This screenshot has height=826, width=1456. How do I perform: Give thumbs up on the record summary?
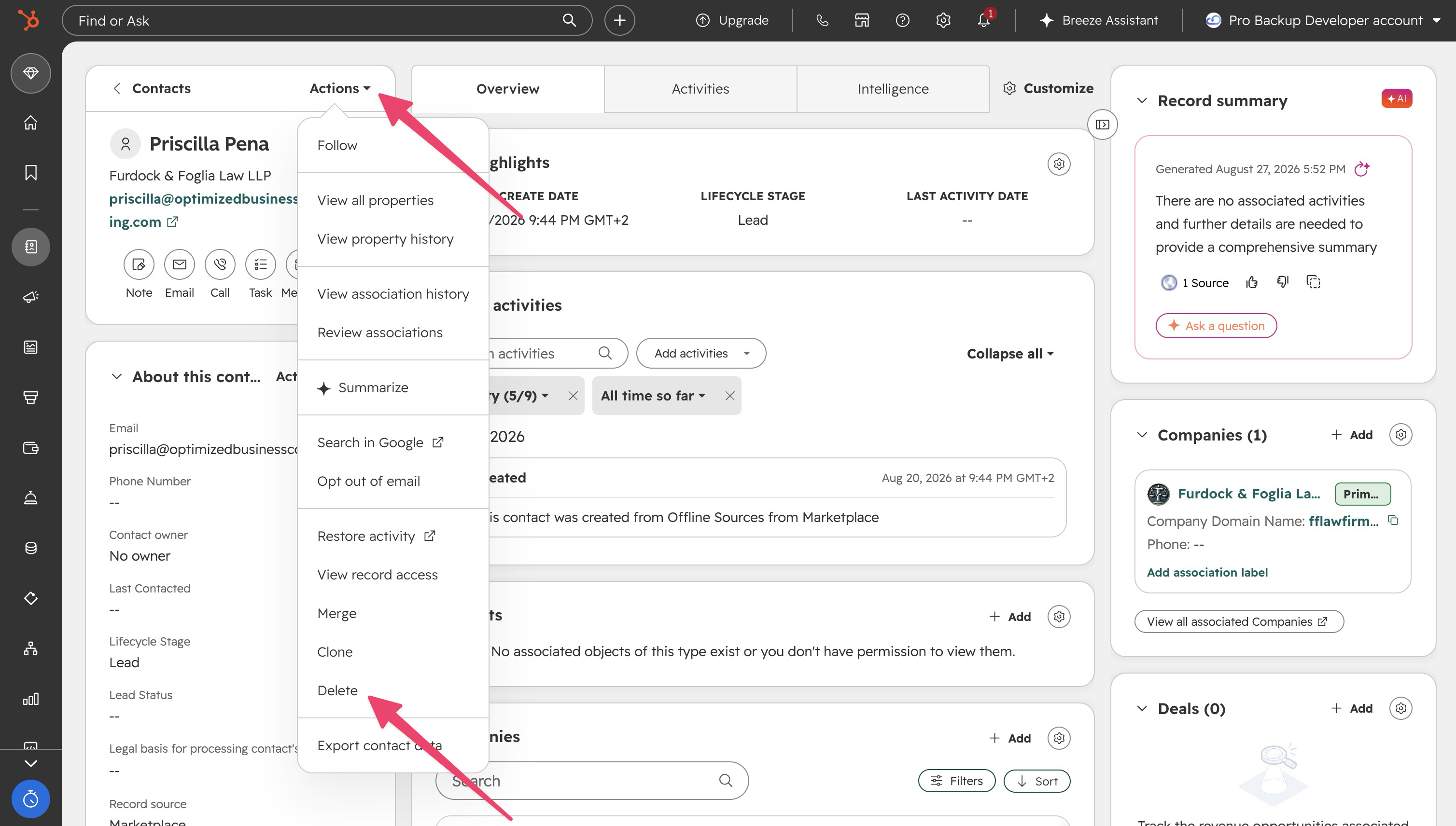tap(1252, 283)
